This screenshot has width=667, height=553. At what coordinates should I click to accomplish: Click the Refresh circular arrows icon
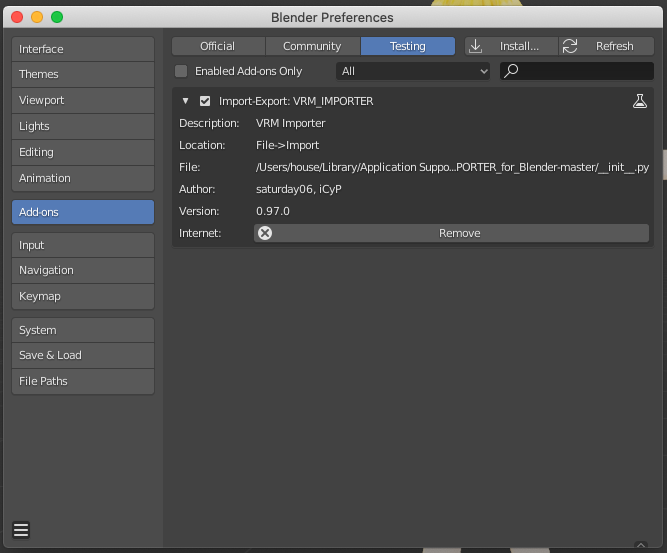(x=570, y=46)
